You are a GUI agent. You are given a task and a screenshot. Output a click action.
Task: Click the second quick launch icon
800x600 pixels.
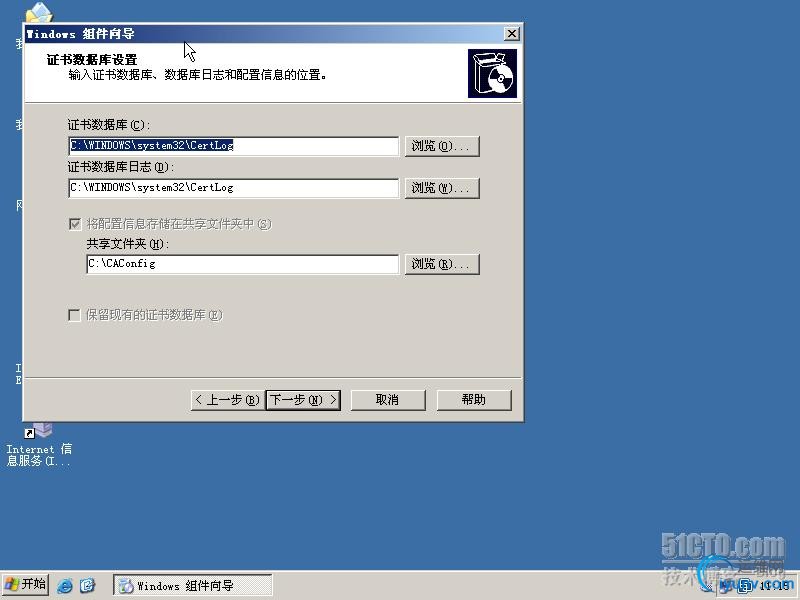pyautogui.click(x=88, y=585)
